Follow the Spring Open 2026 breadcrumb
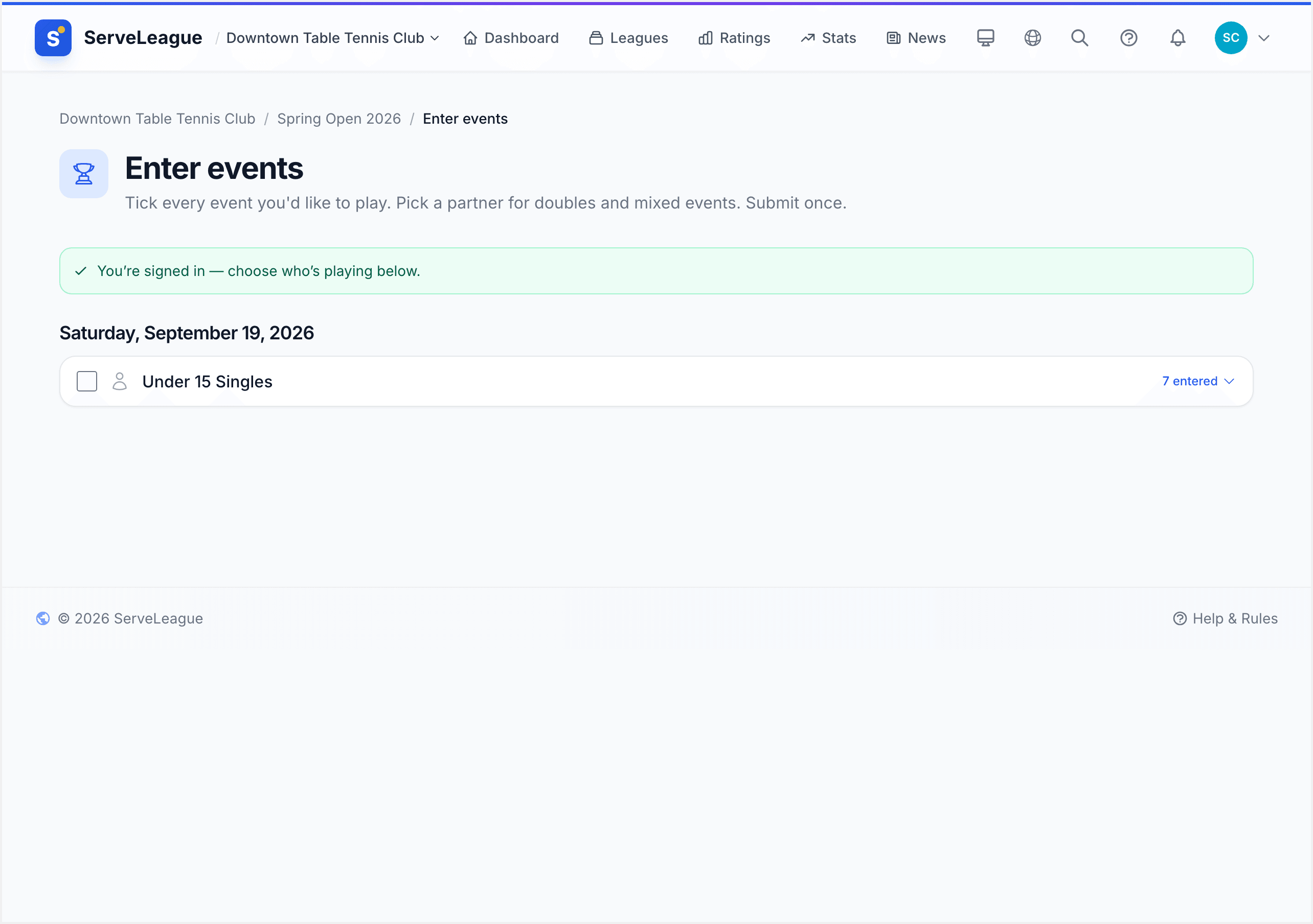The height and width of the screenshot is (924, 1313). pyautogui.click(x=339, y=119)
